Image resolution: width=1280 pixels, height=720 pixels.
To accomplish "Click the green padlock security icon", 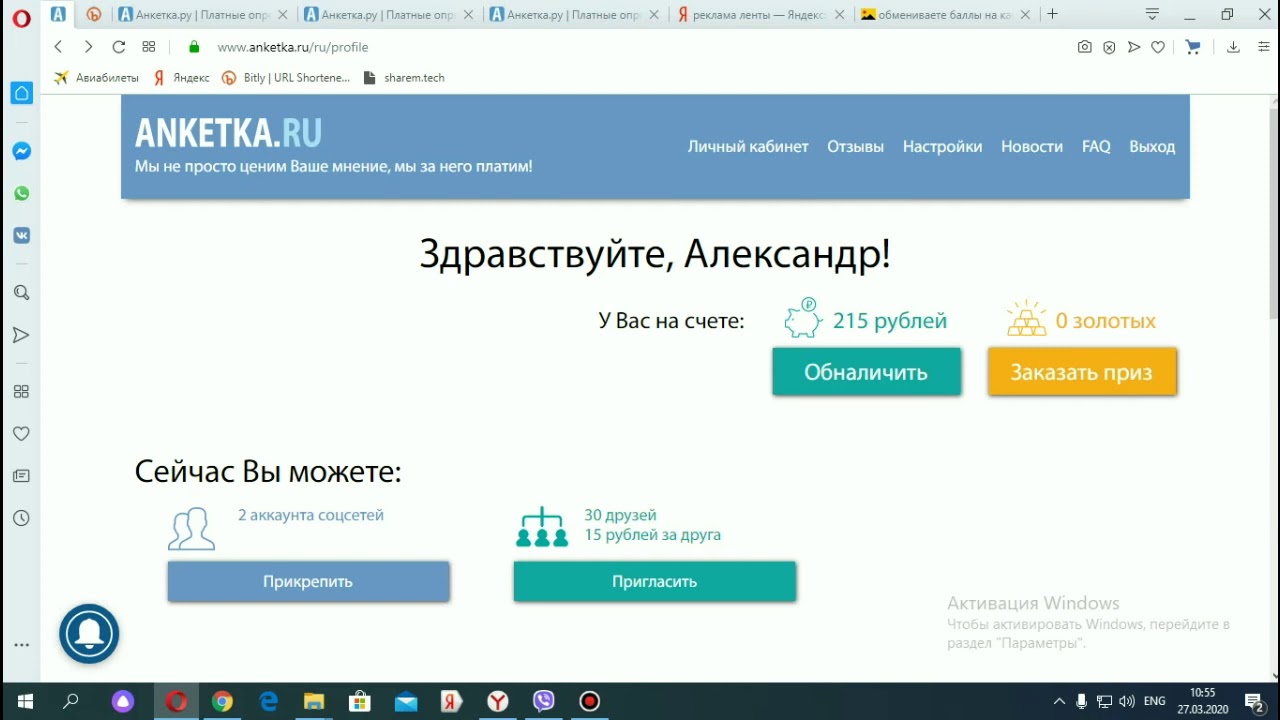I will click(194, 47).
